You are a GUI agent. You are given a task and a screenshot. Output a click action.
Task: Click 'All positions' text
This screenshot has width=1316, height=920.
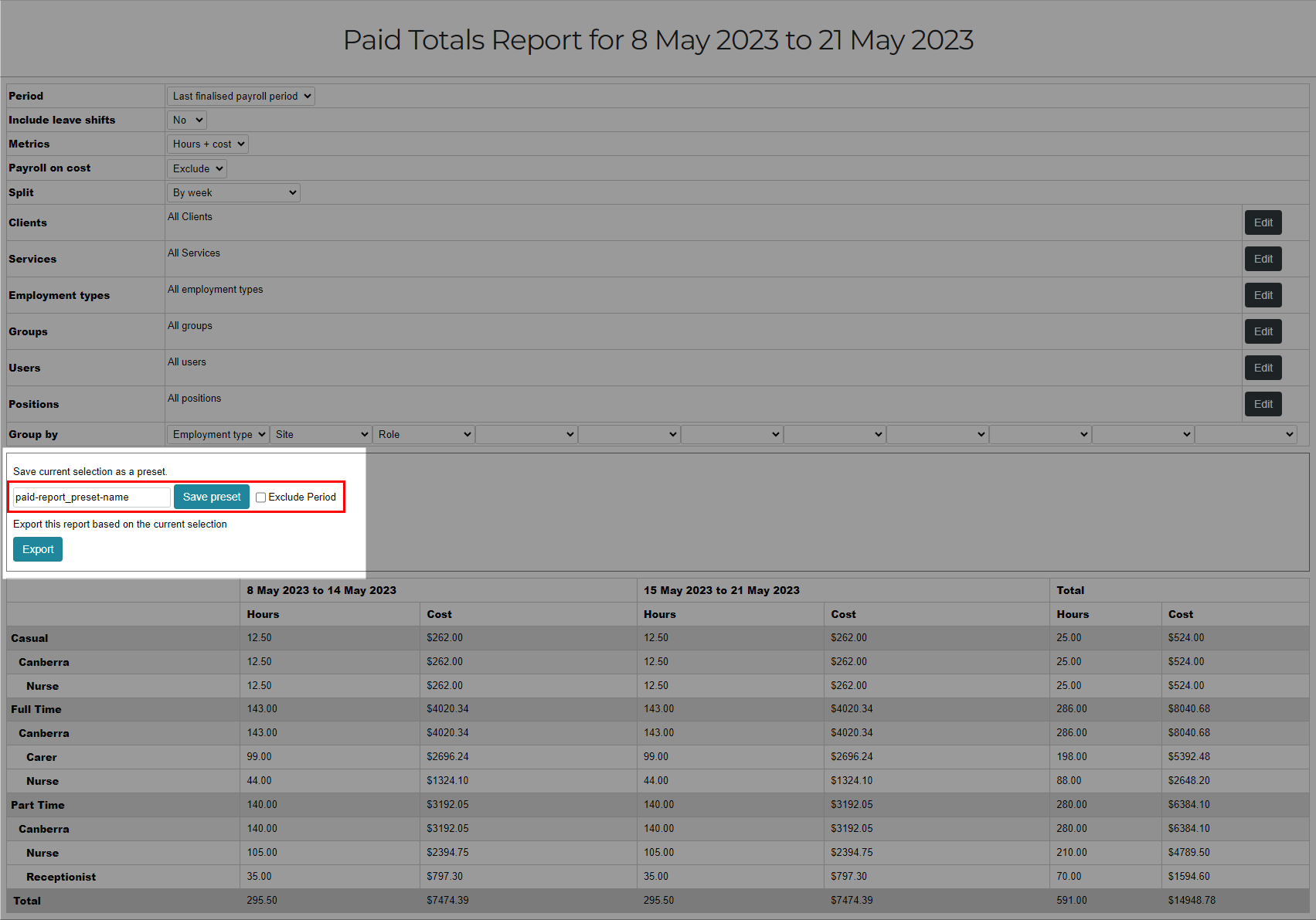(x=195, y=398)
